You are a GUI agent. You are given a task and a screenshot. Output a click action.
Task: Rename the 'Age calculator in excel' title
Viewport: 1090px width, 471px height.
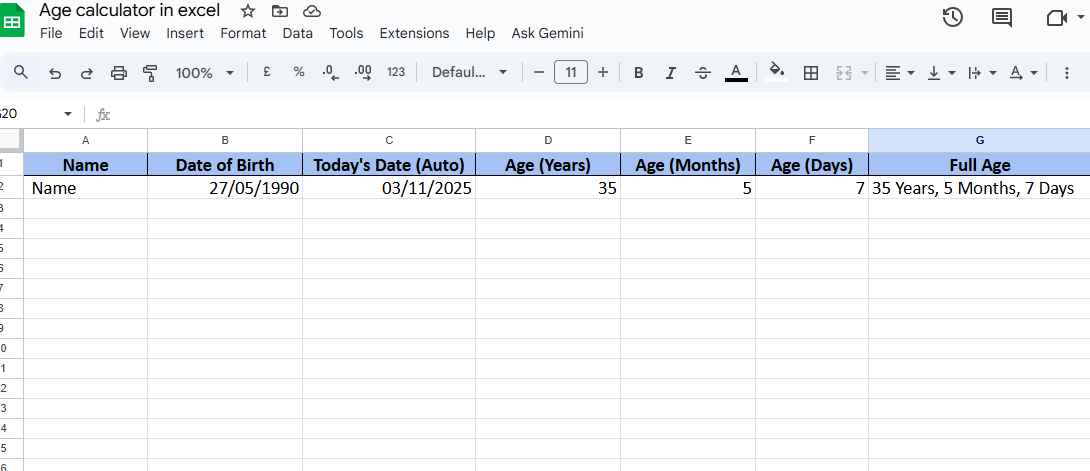click(129, 10)
